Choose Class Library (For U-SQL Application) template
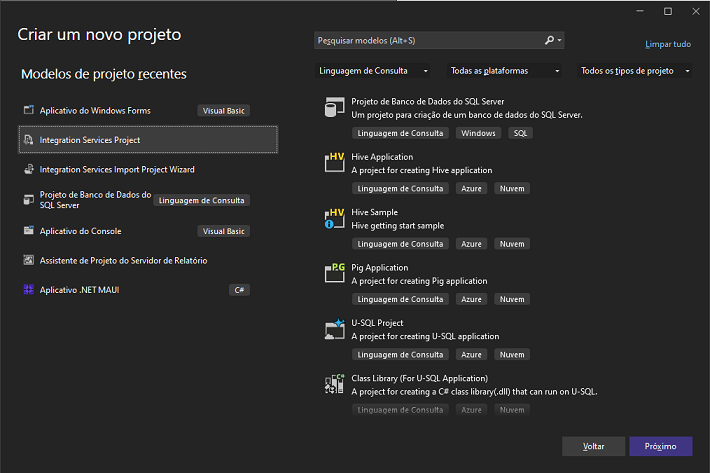This screenshot has width=710, height=473. 419,378
